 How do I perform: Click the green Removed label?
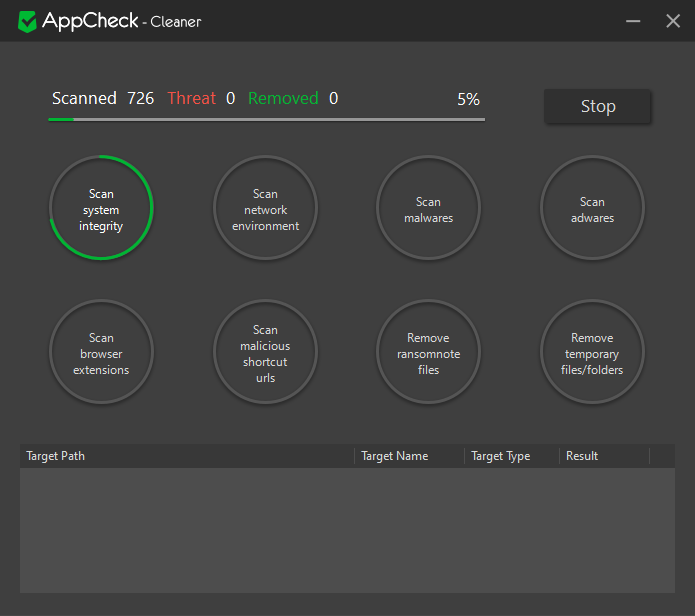pos(283,98)
